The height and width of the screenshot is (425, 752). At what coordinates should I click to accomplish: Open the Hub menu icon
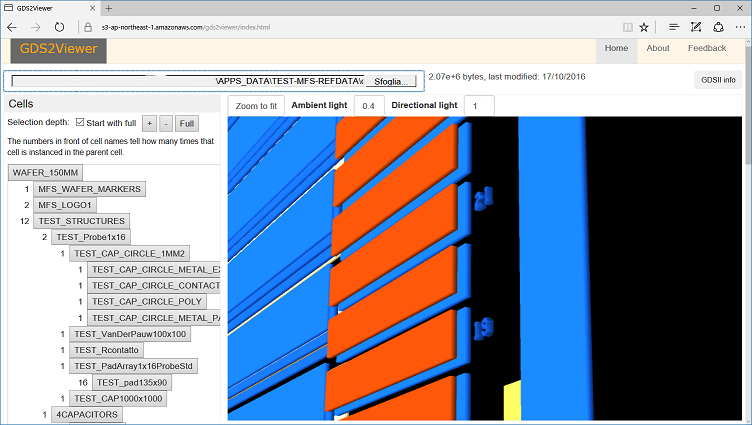click(674, 27)
